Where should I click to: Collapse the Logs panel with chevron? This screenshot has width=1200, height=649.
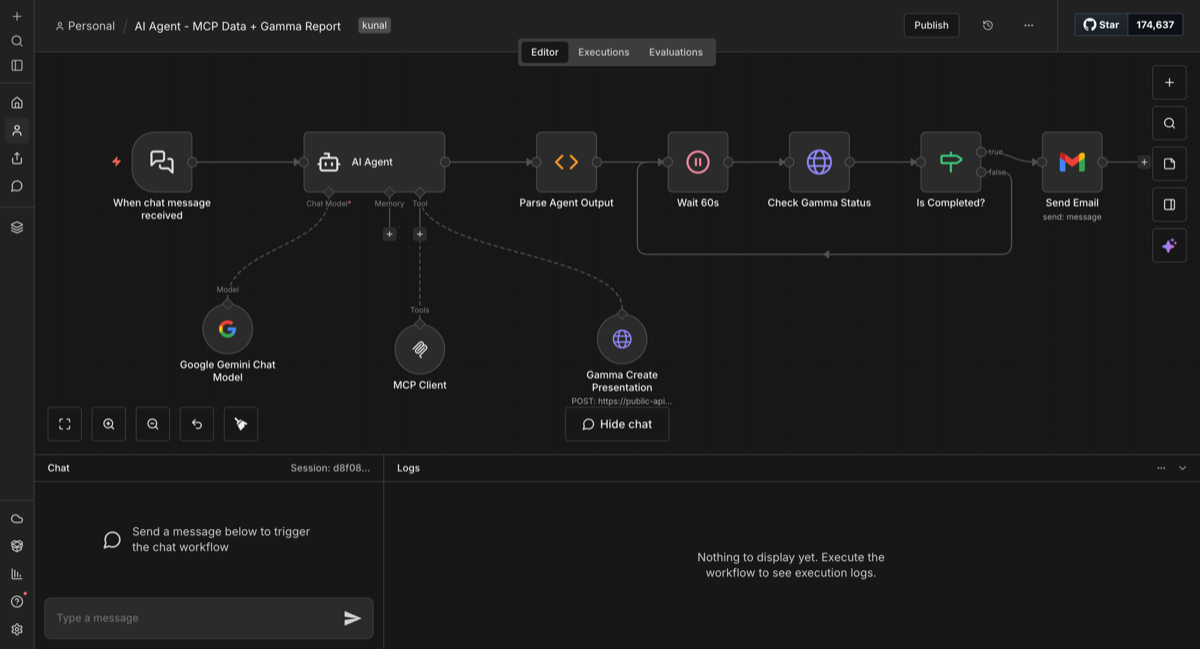[1182, 468]
